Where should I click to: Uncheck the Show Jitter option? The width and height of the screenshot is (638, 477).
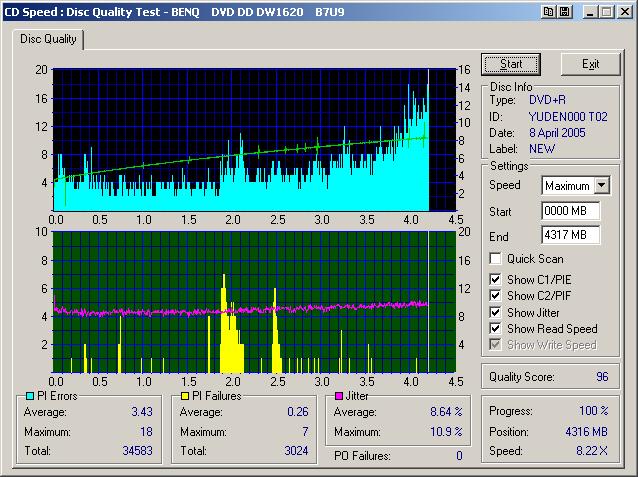tap(495, 312)
